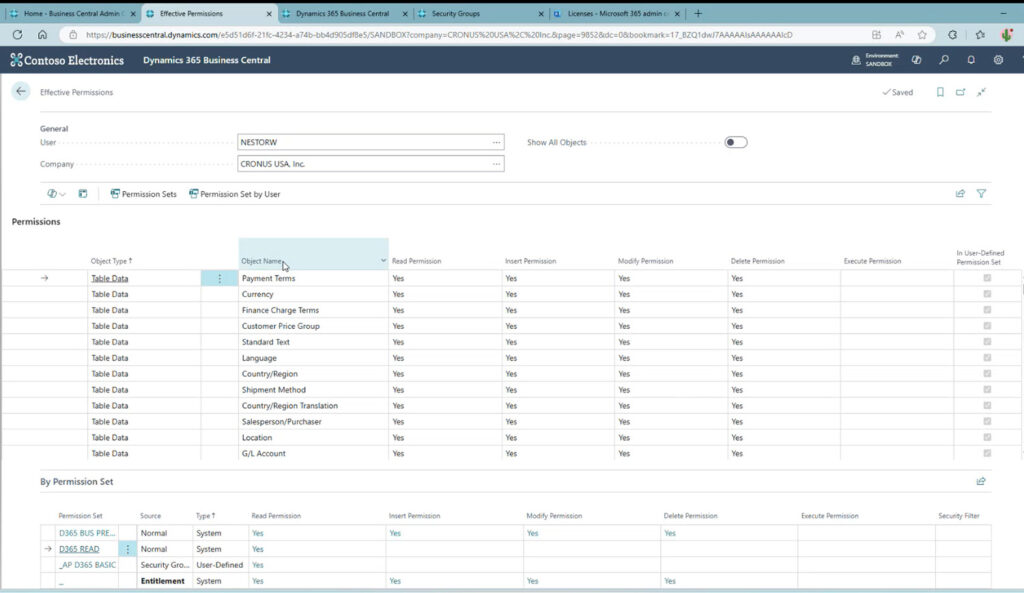Switch to Dynamics 365 Business Central tab

click(x=345, y=13)
